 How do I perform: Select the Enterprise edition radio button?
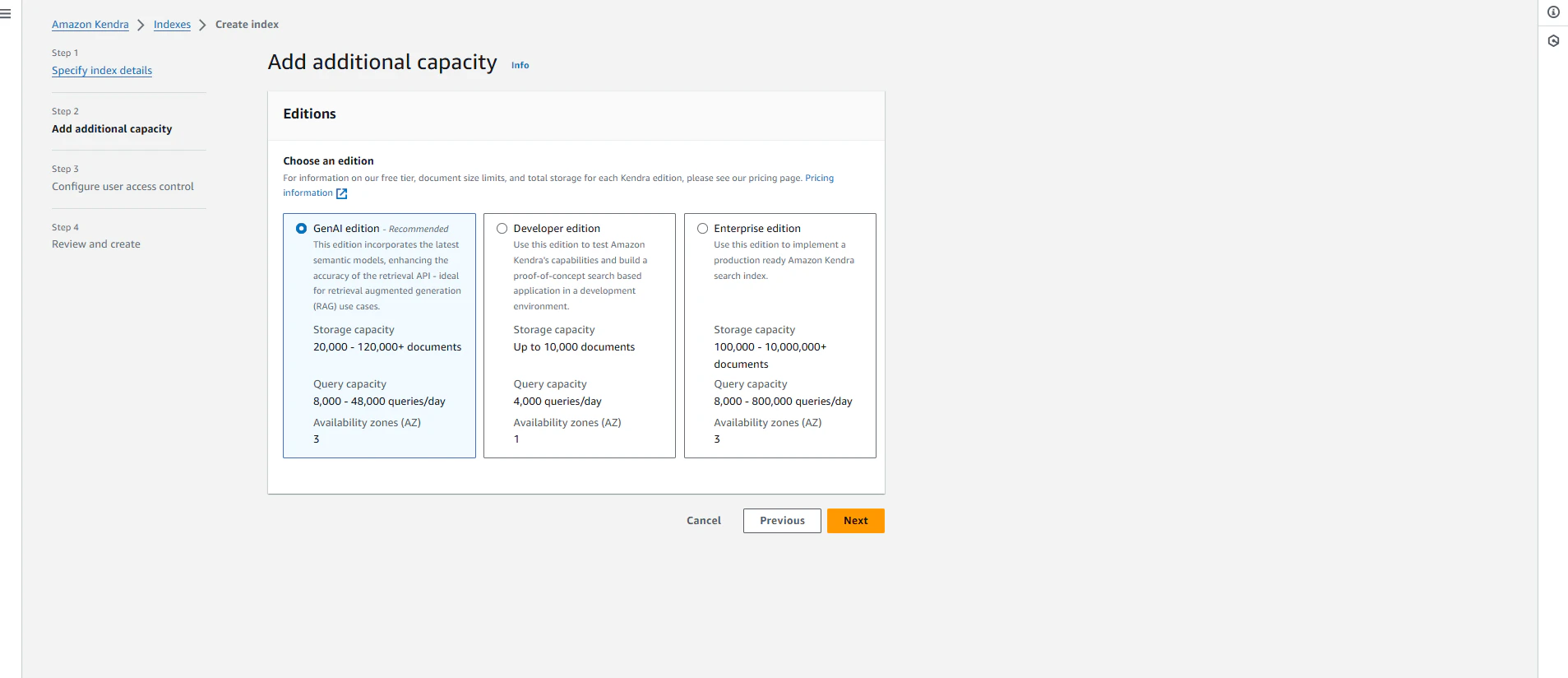point(703,229)
